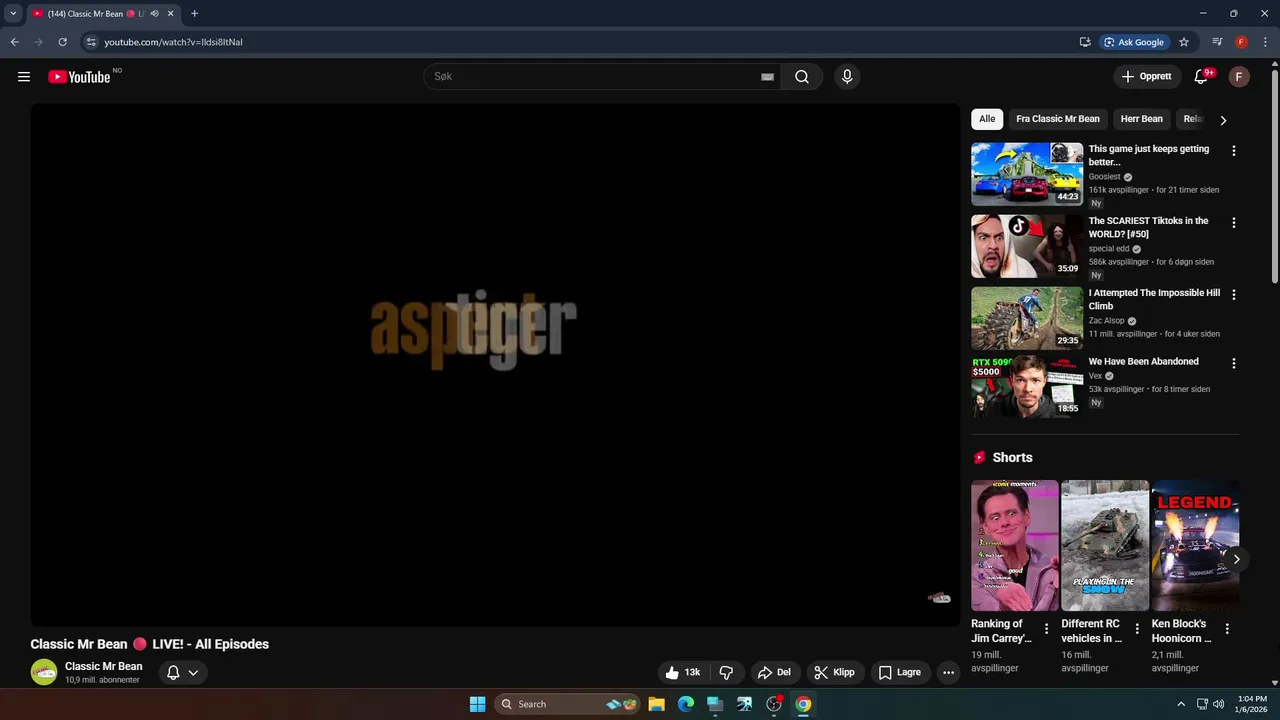1280x720 pixels.
Task: Open options for 'Ranking of Jim Carrey' short
Action: pos(1047,629)
